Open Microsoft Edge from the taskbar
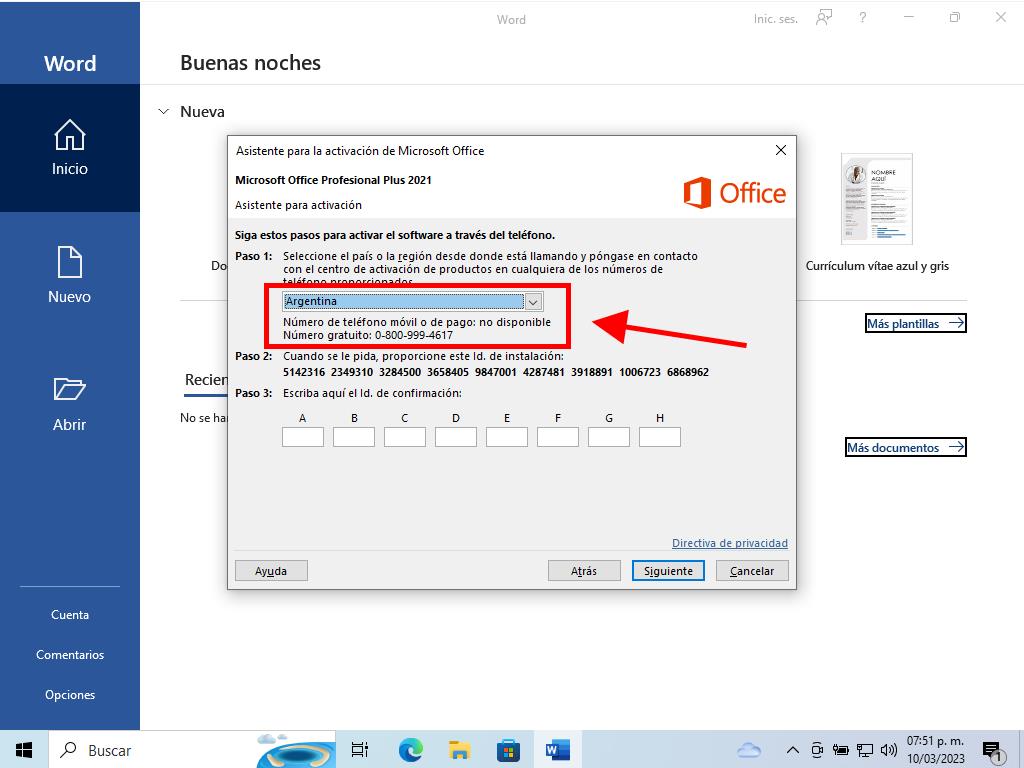The width and height of the screenshot is (1024, 768). coord(410,750)
